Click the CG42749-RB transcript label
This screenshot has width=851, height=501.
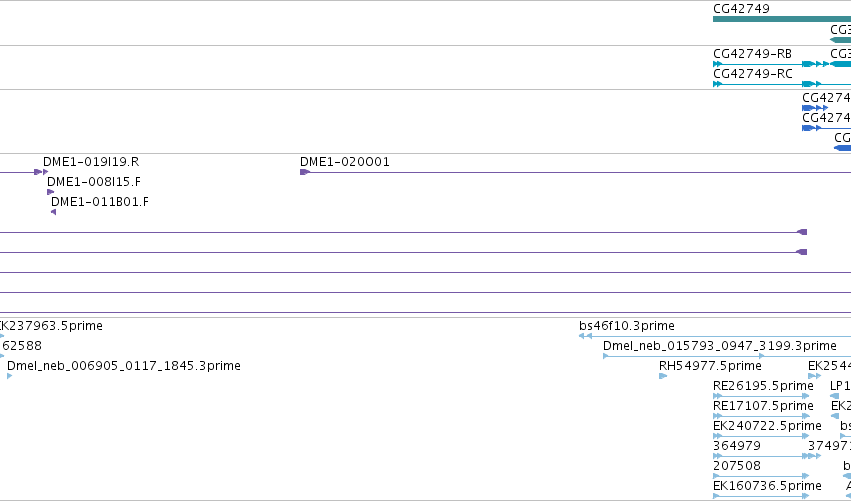point(752,53)
